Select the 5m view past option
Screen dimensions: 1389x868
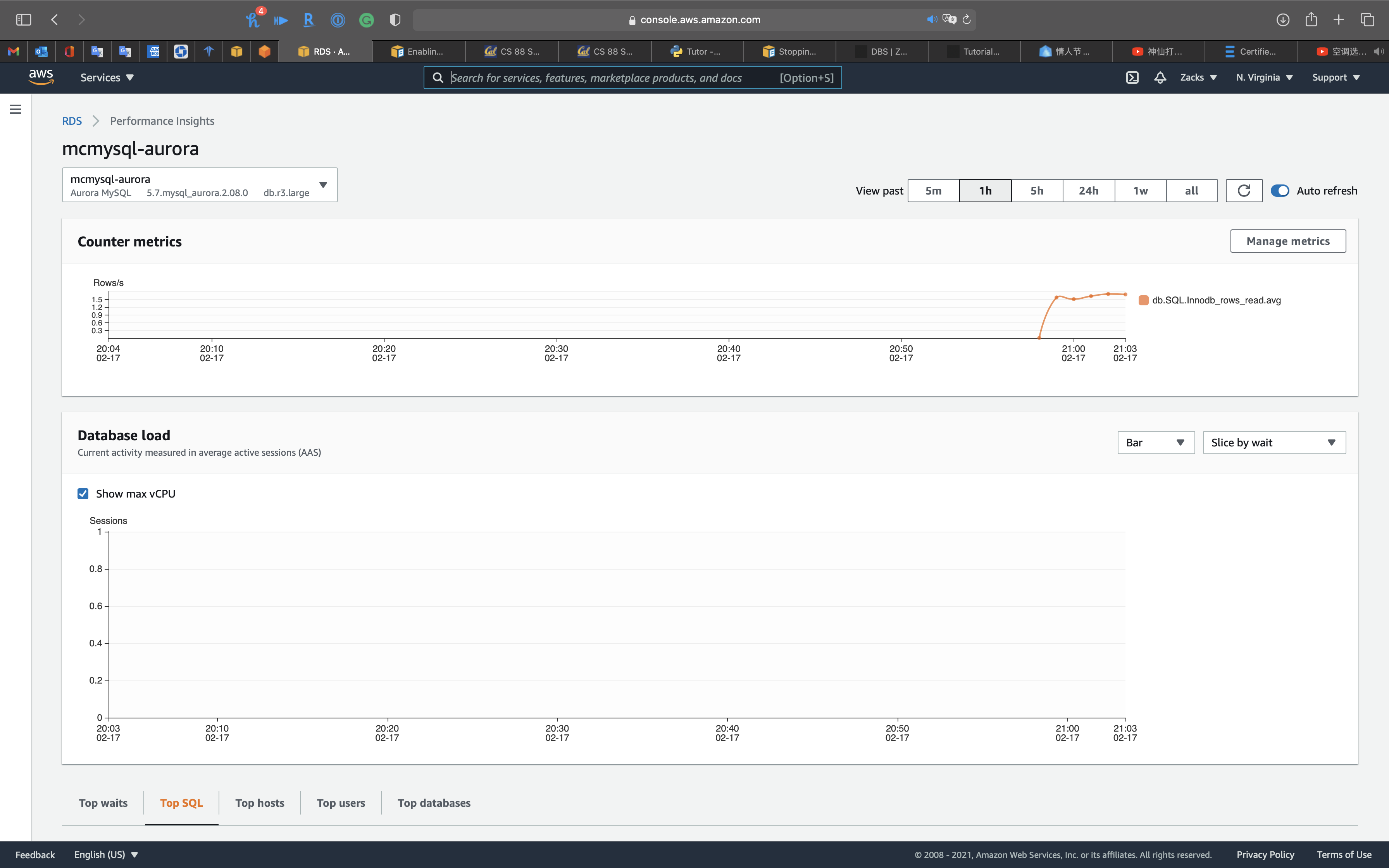[x=933, y=191]
